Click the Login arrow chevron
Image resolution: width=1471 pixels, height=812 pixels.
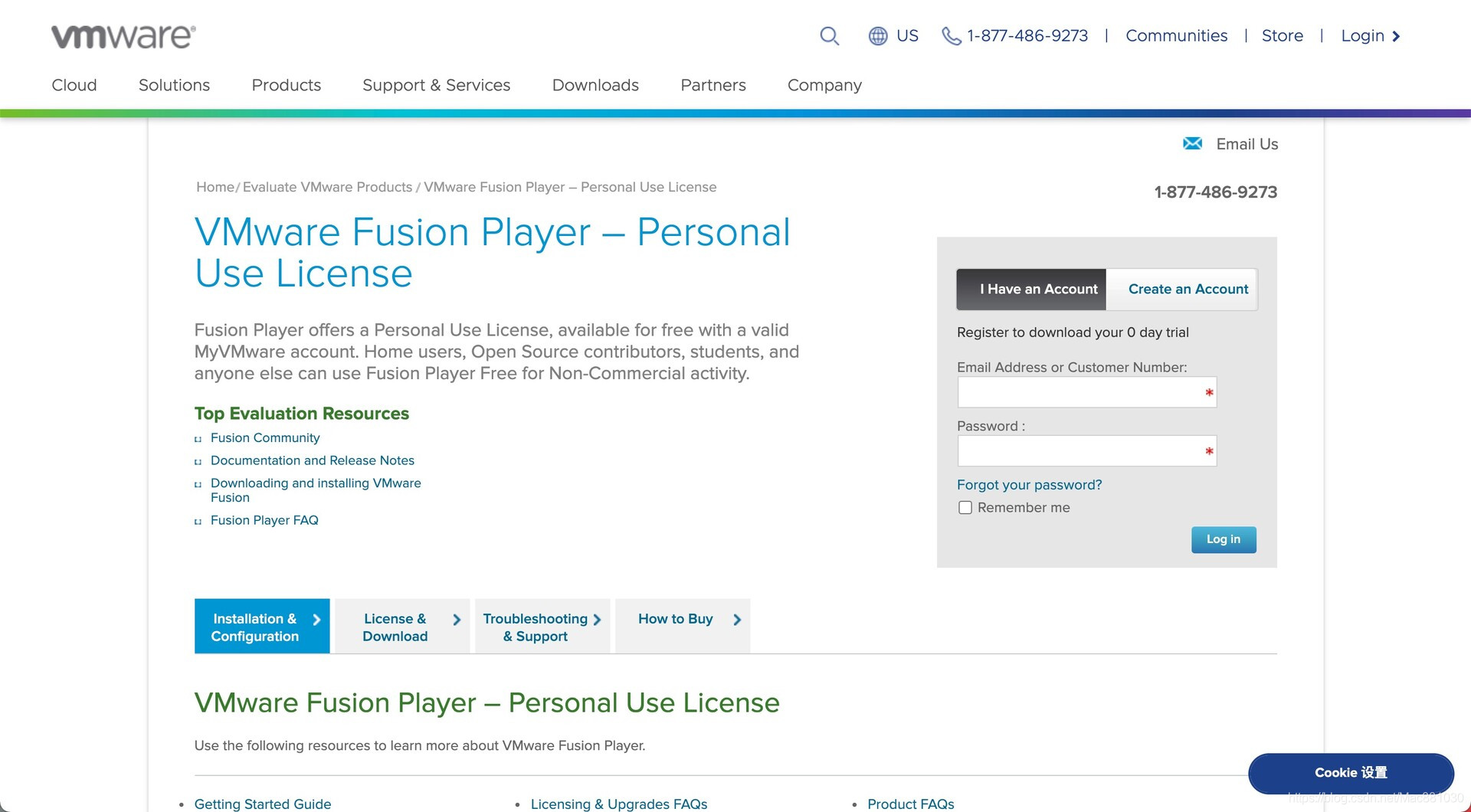pos(1396,36)
